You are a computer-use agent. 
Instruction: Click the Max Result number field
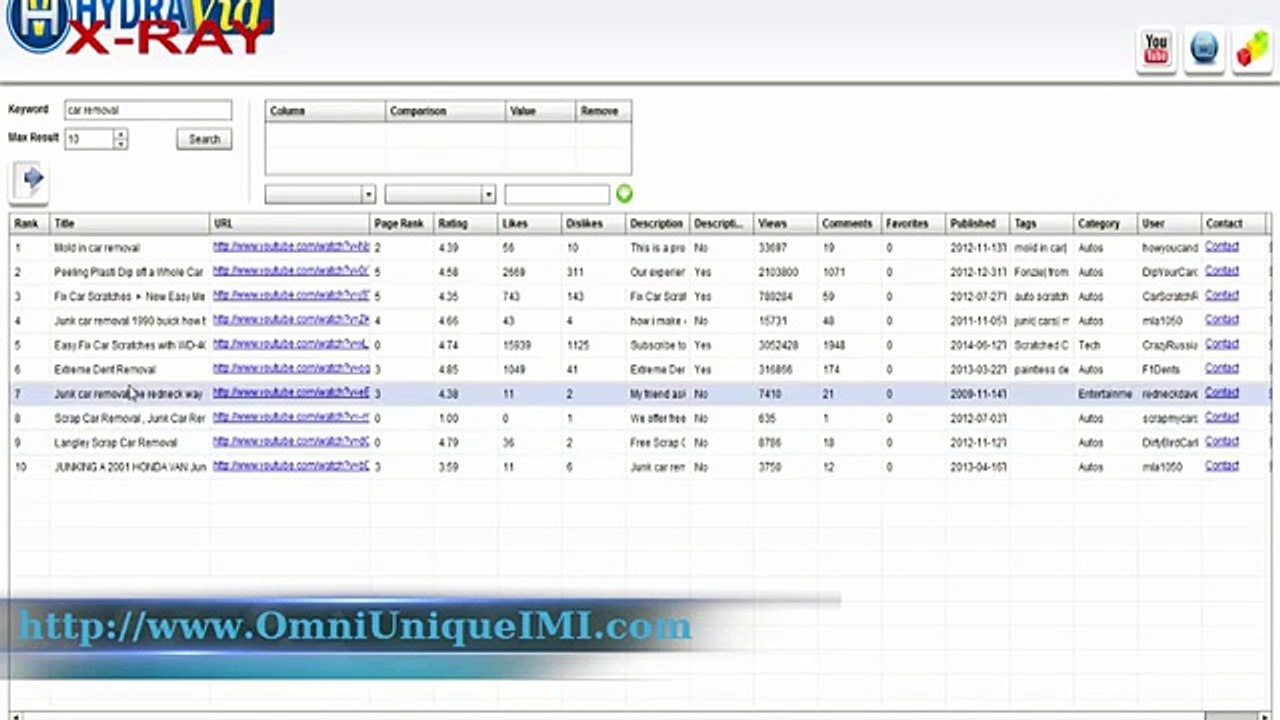pos(90,139)
